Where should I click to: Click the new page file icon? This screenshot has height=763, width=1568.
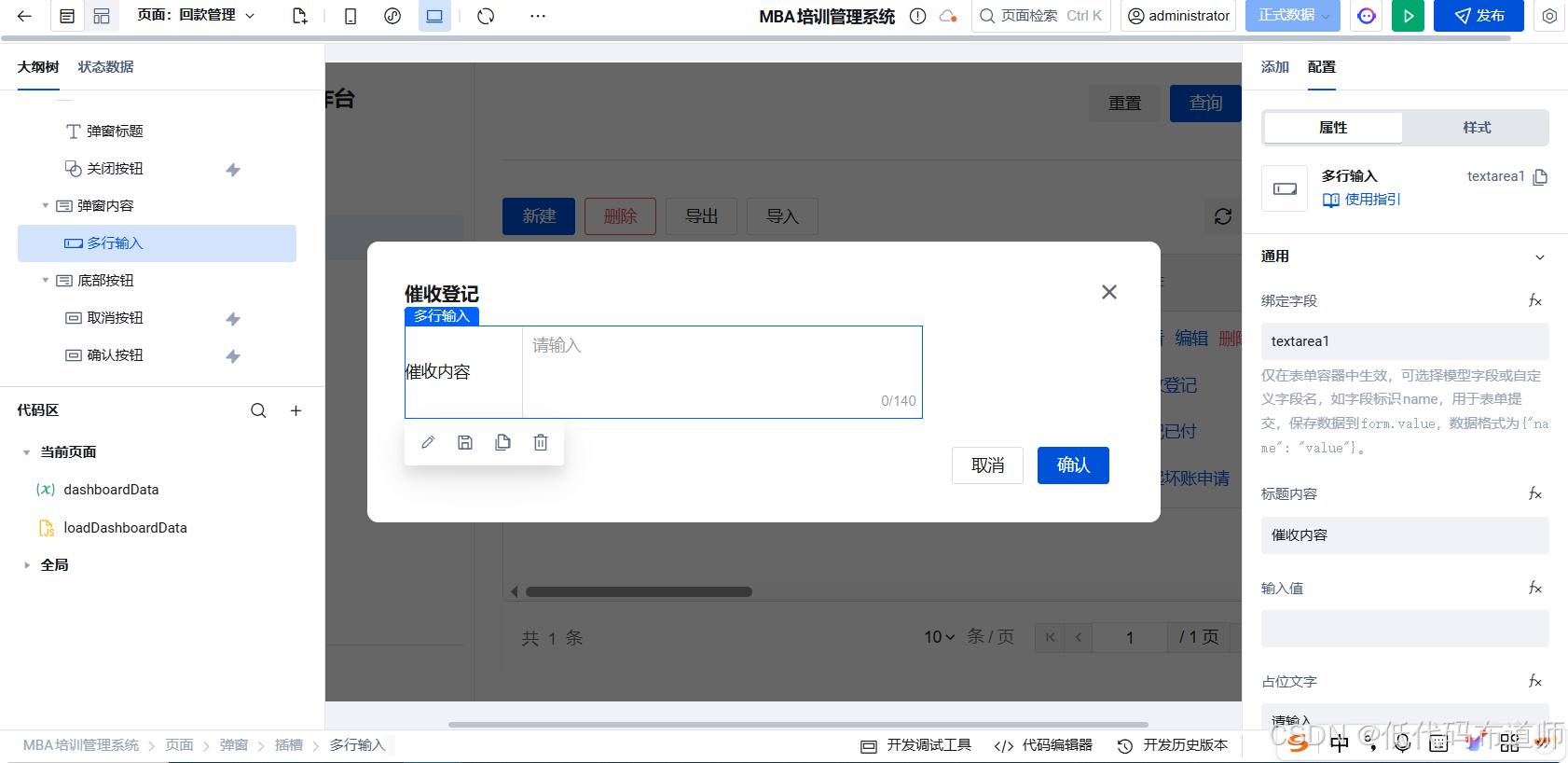pyautogui.click(x=299, y=16)
